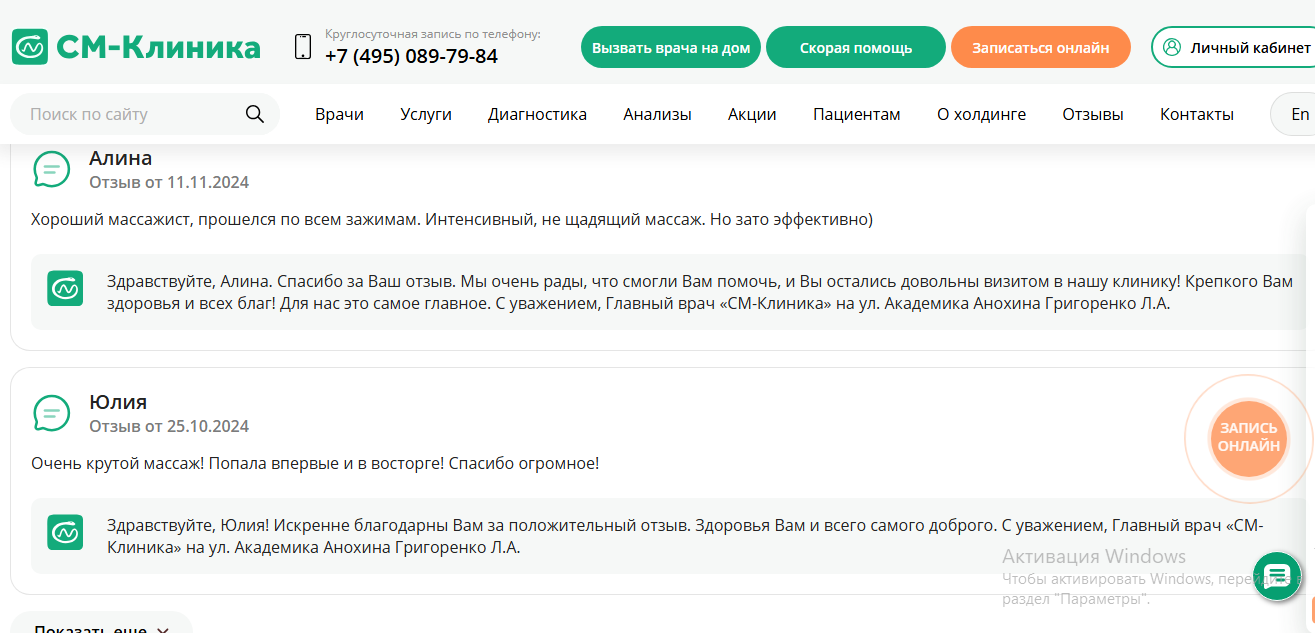The width and height of the screenshot is (1315, 633).
Task: Open the Услуги navigation dropdown
Action: point(425,113)
